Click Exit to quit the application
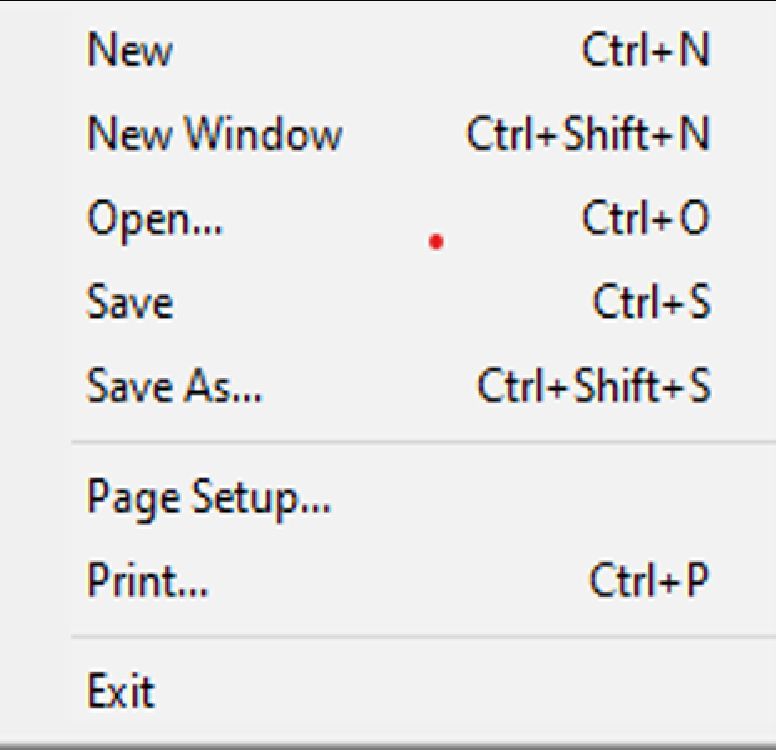 point(121,691)
